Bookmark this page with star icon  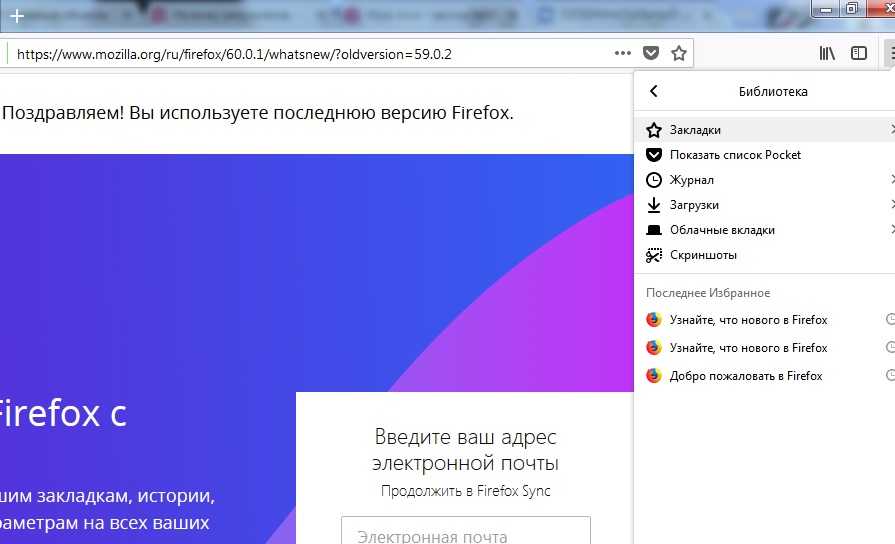pos(679,53)
